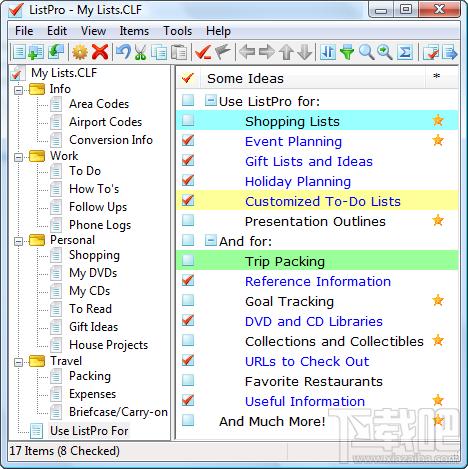Viewport: 468px width, 469px height.
Task: Select the Airport Codes list
Action: [105, 122]
